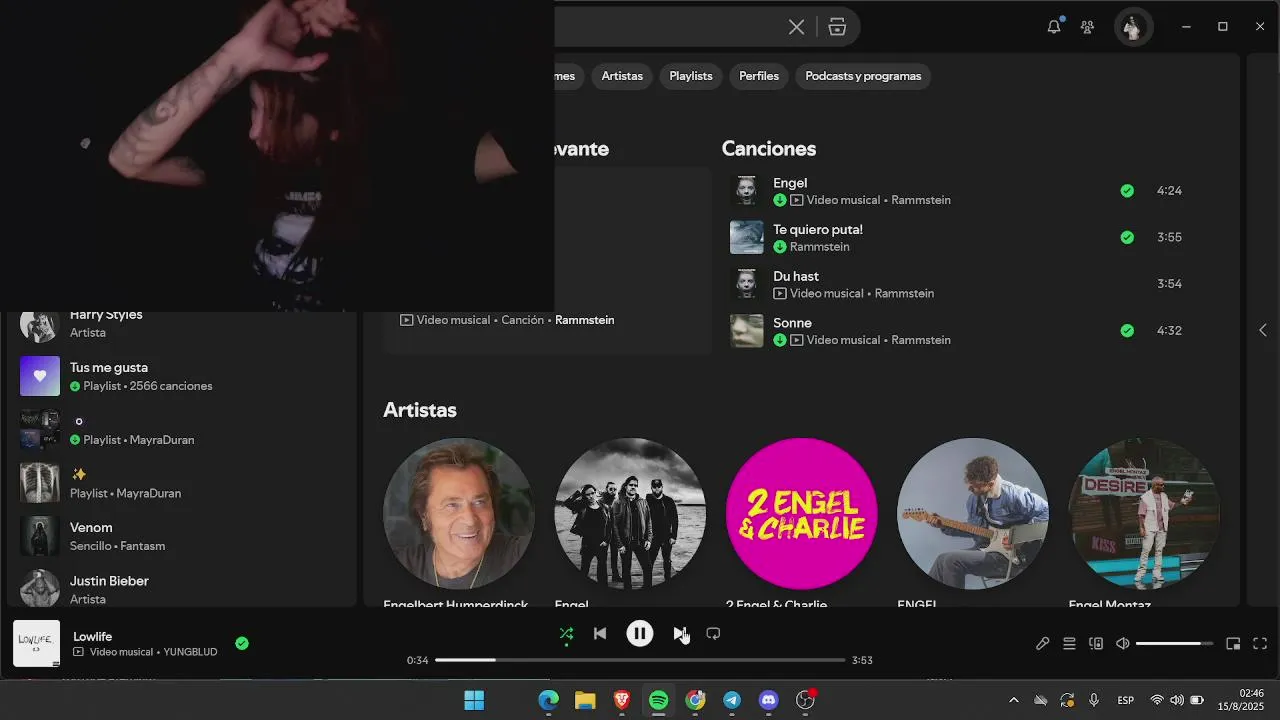The image size is (1280, 720).
Task: Open the sparkles playlist by MayraDuran
Action: point(182,483)
